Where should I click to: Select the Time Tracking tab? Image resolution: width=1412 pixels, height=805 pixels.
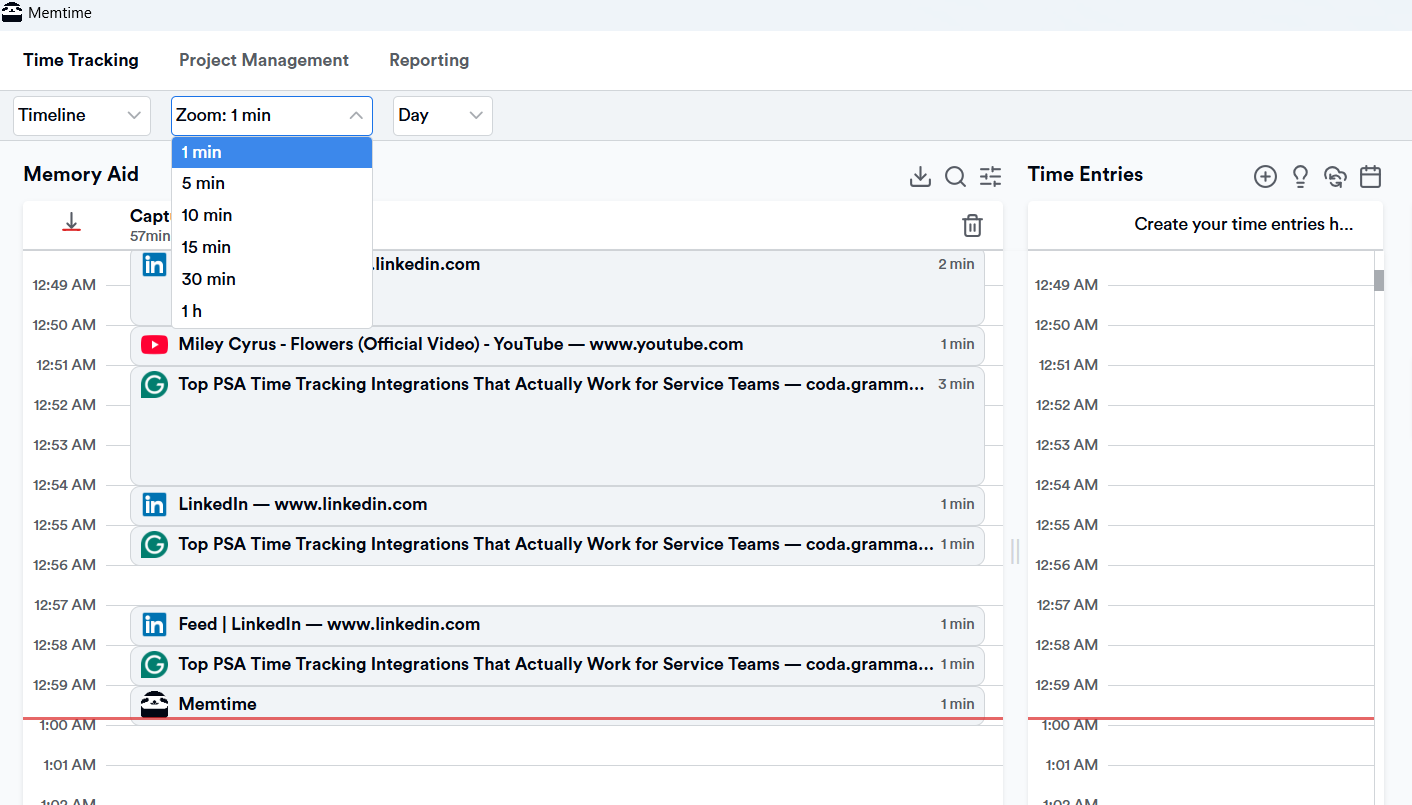point(80,60)
